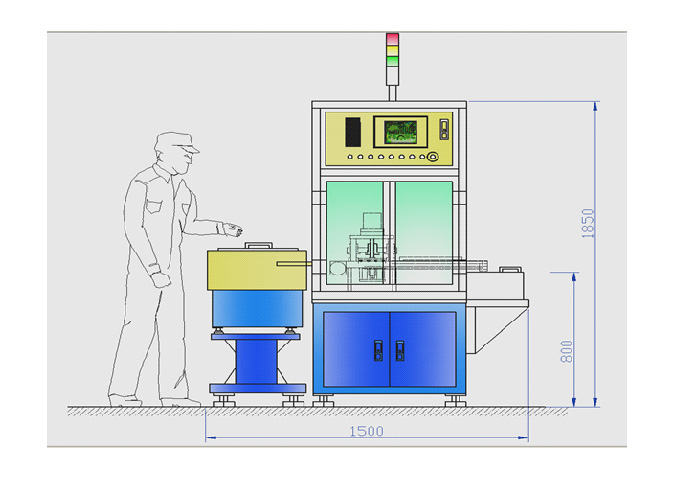Click the left cabinet door latch

(x=378, y=350)
